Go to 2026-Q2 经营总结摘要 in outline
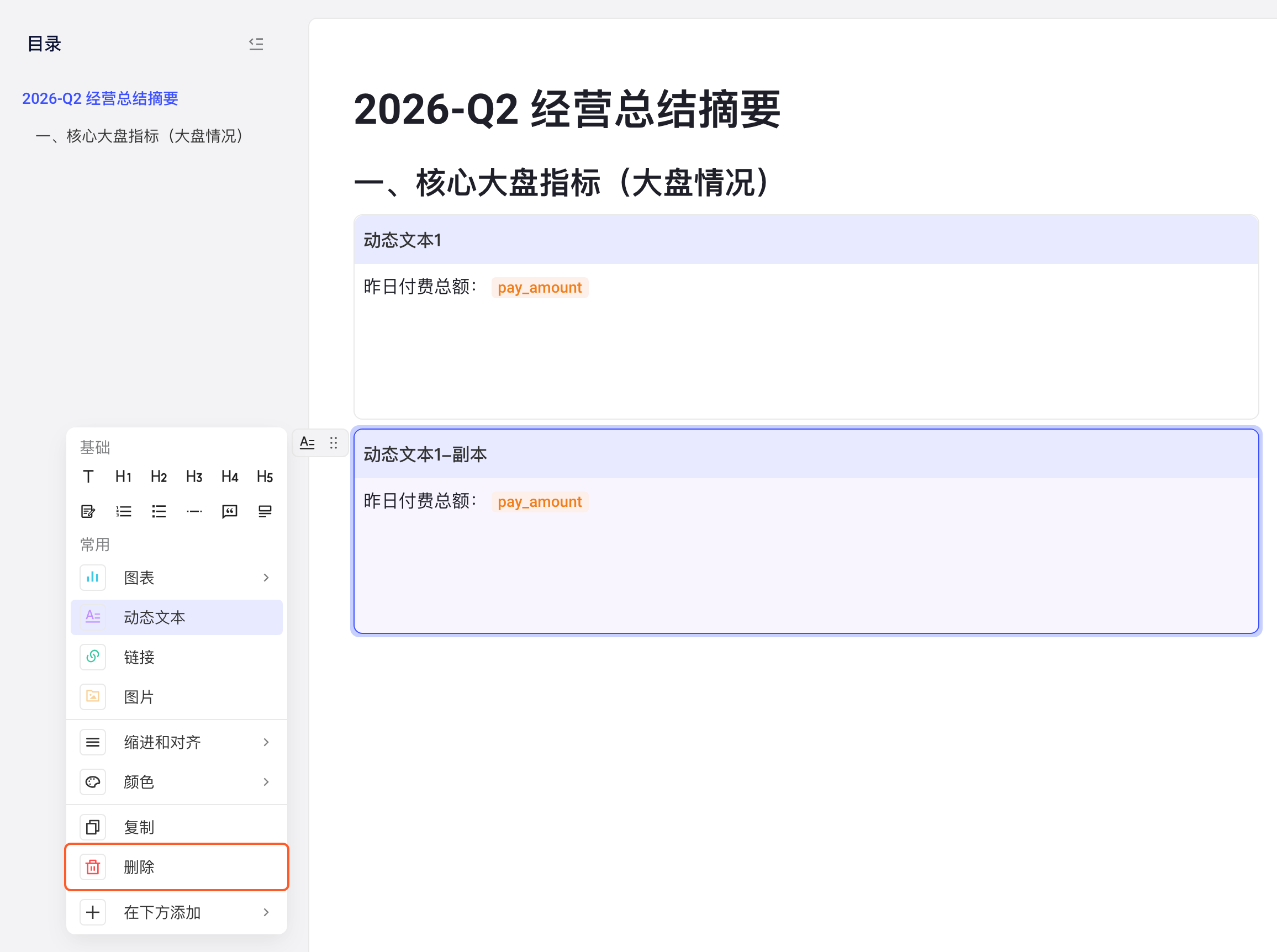This screenshot has height=952, width=1277. pos(101,98)
